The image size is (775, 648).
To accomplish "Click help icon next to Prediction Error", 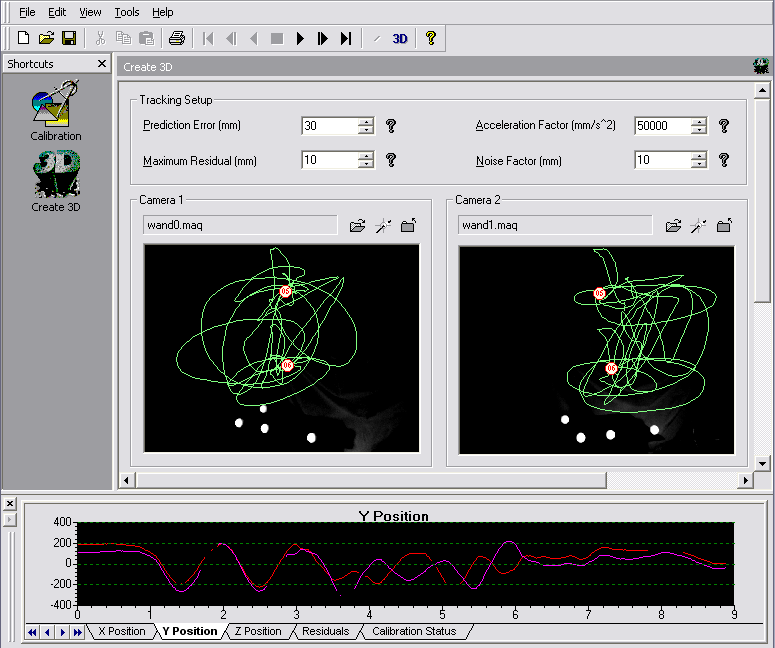I will coord(391,126).
